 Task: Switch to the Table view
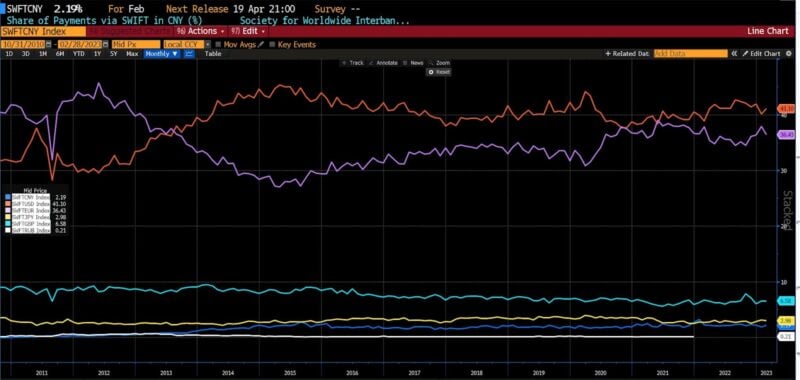pyautogui.click(x=213, y=53)
